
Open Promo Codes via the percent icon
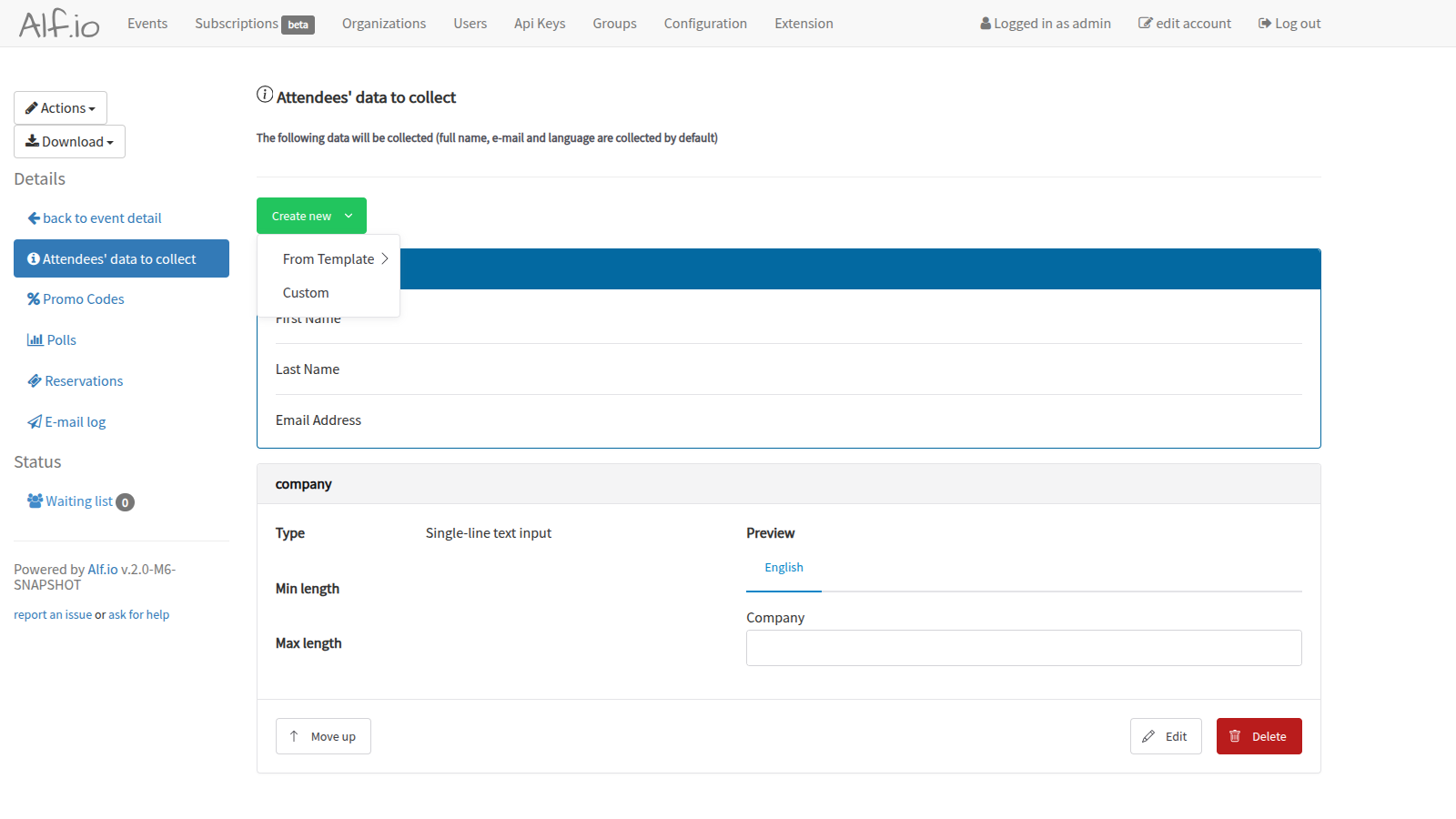(34, 298)
